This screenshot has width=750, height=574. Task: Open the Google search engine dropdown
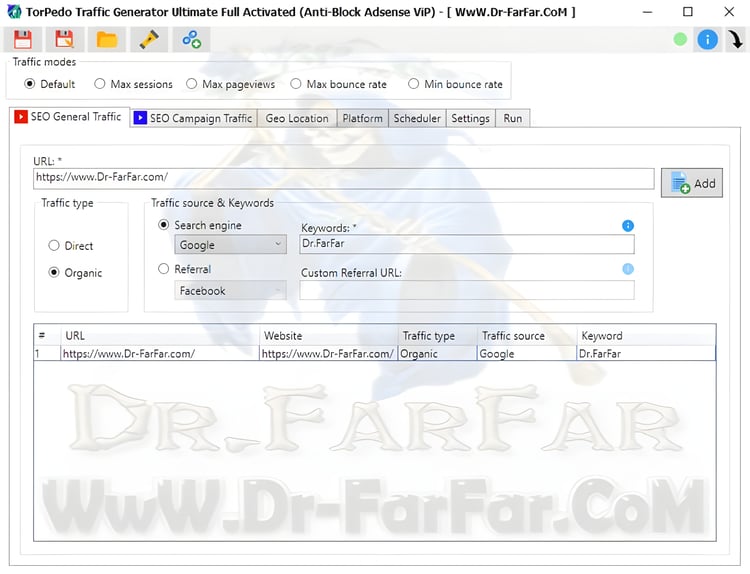[x=230, y=244]
